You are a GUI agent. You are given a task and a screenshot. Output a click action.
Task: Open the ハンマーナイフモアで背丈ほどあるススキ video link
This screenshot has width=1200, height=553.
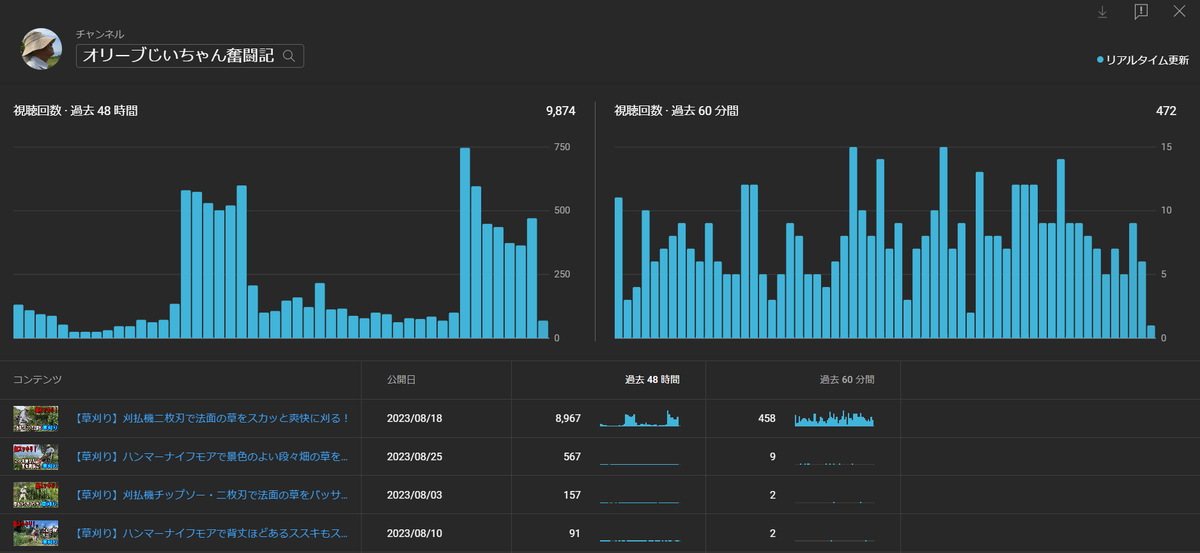pos(212,533)
